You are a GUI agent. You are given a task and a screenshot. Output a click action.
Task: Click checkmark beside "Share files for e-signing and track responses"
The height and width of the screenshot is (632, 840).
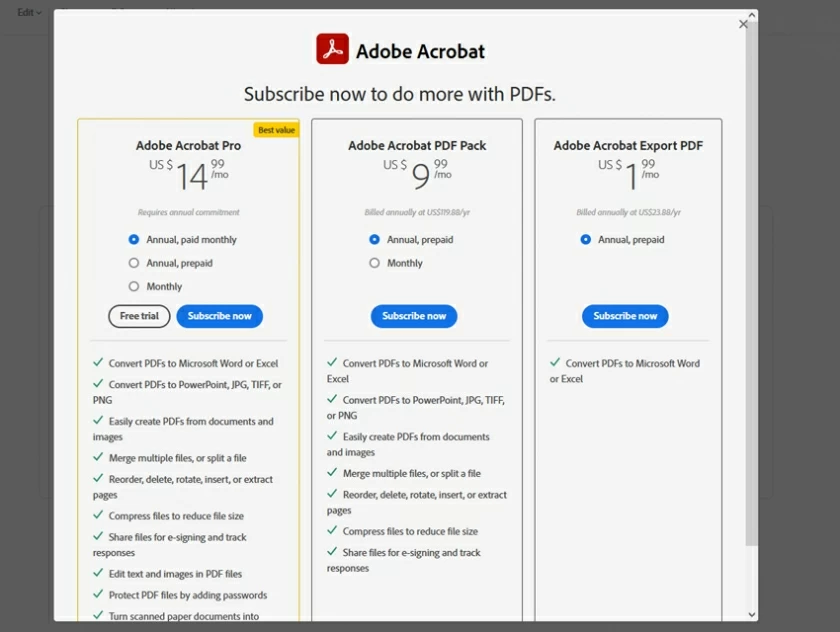pyautogui.click(x=99, y=536)
